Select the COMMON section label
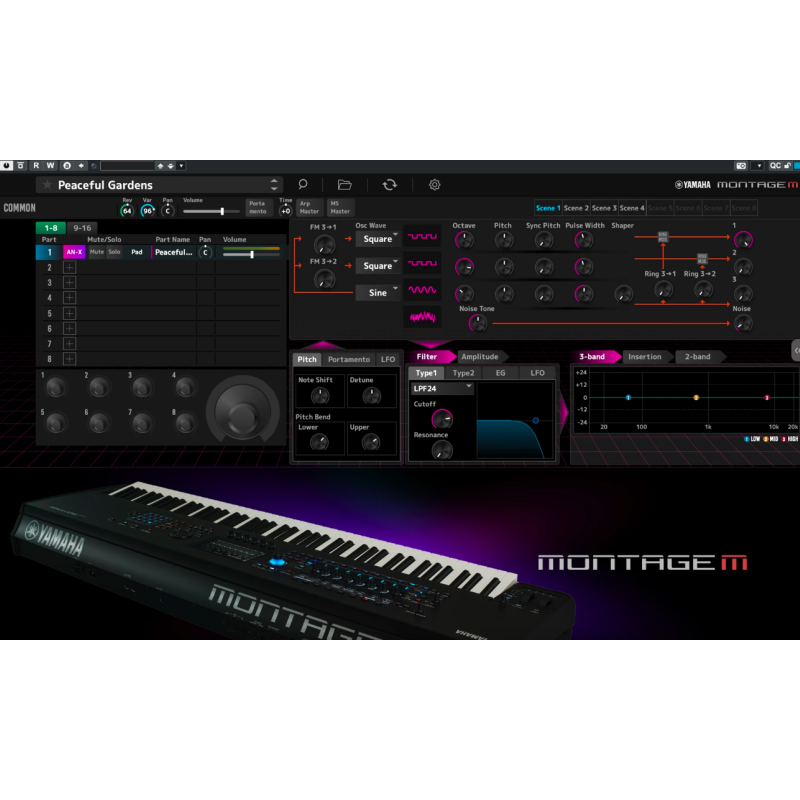800x800 pixels. pos(19,208)
